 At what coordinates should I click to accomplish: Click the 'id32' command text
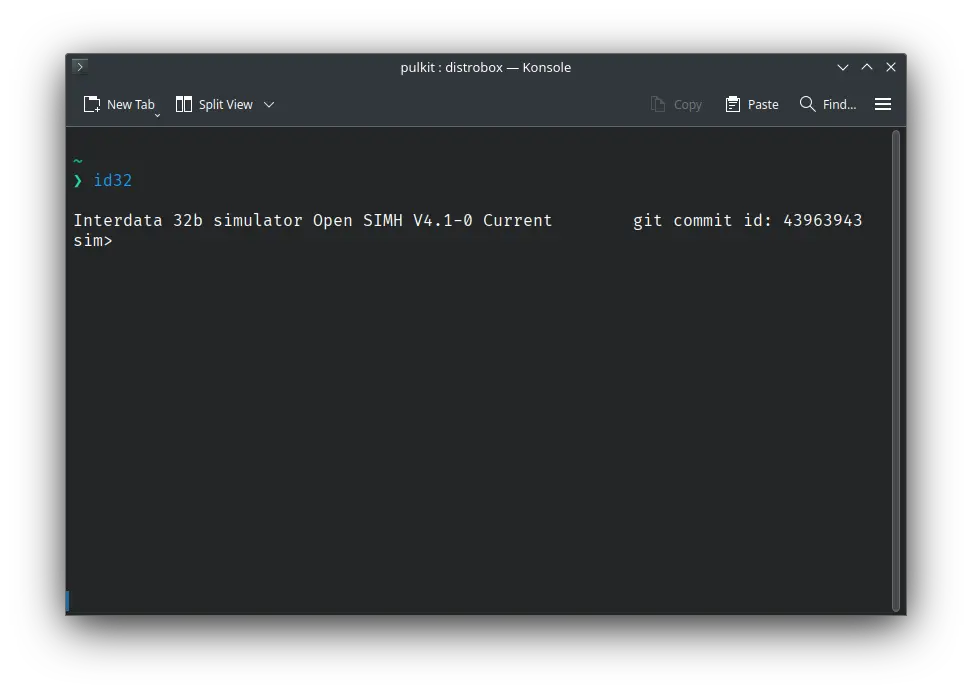tap(112, 181)
